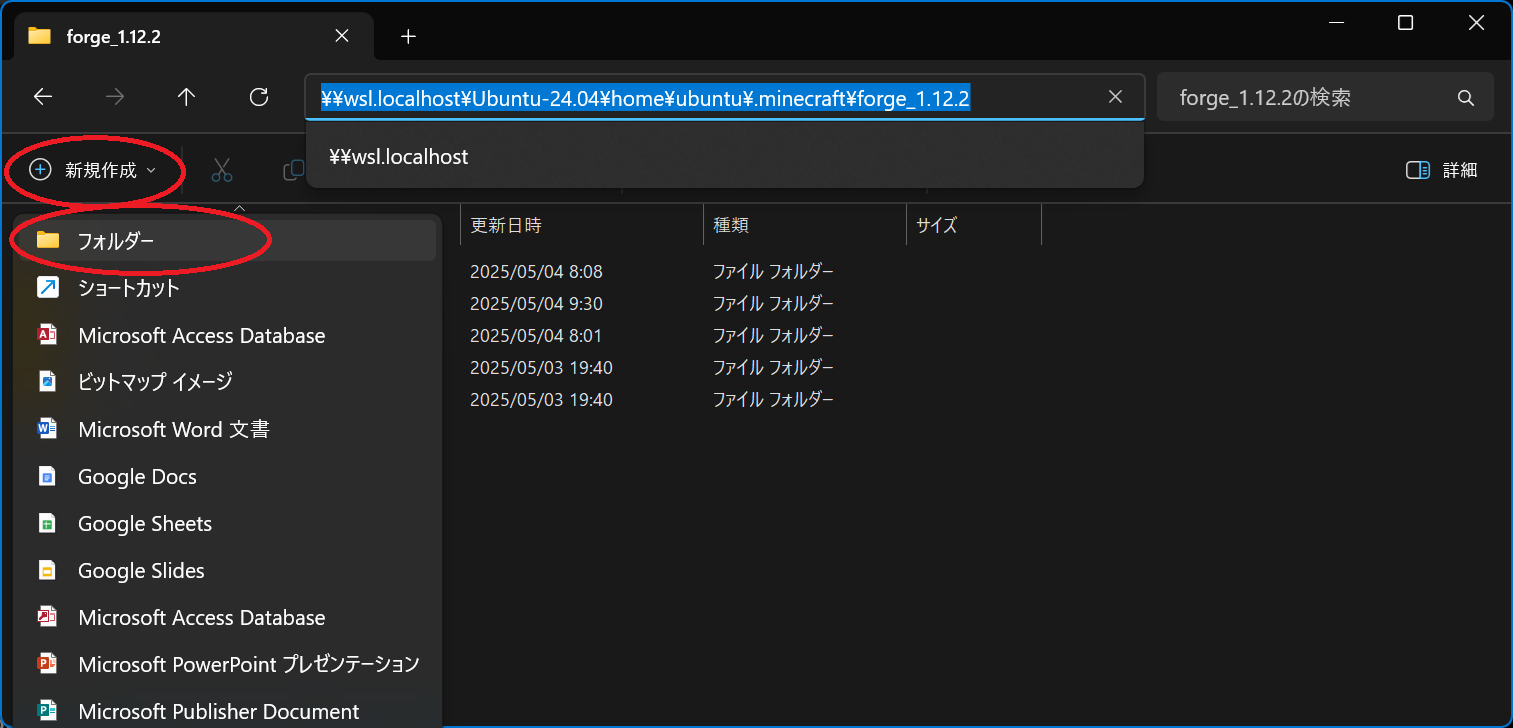
Task: Sort by the 更新日時 column header
Action: coord(582,226)
